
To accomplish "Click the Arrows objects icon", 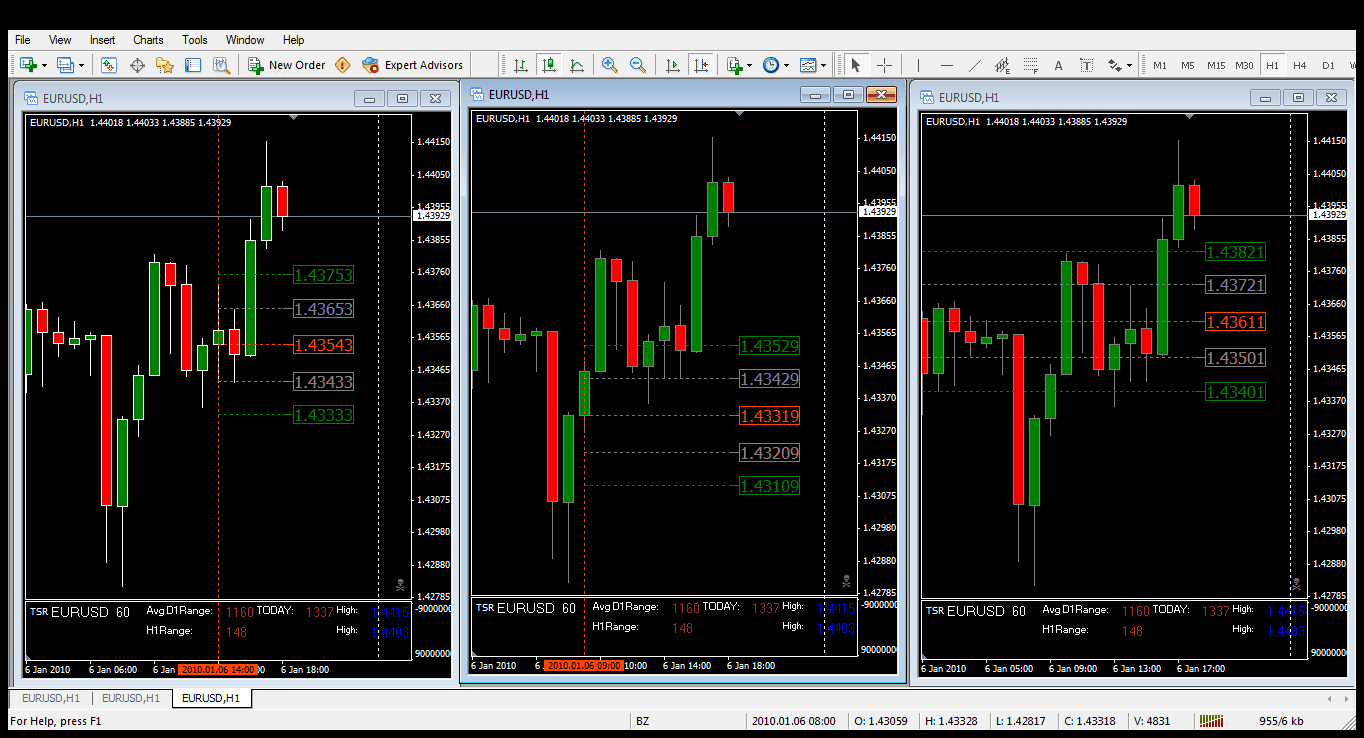I will pyautogui.click(x=1114, y=65).
